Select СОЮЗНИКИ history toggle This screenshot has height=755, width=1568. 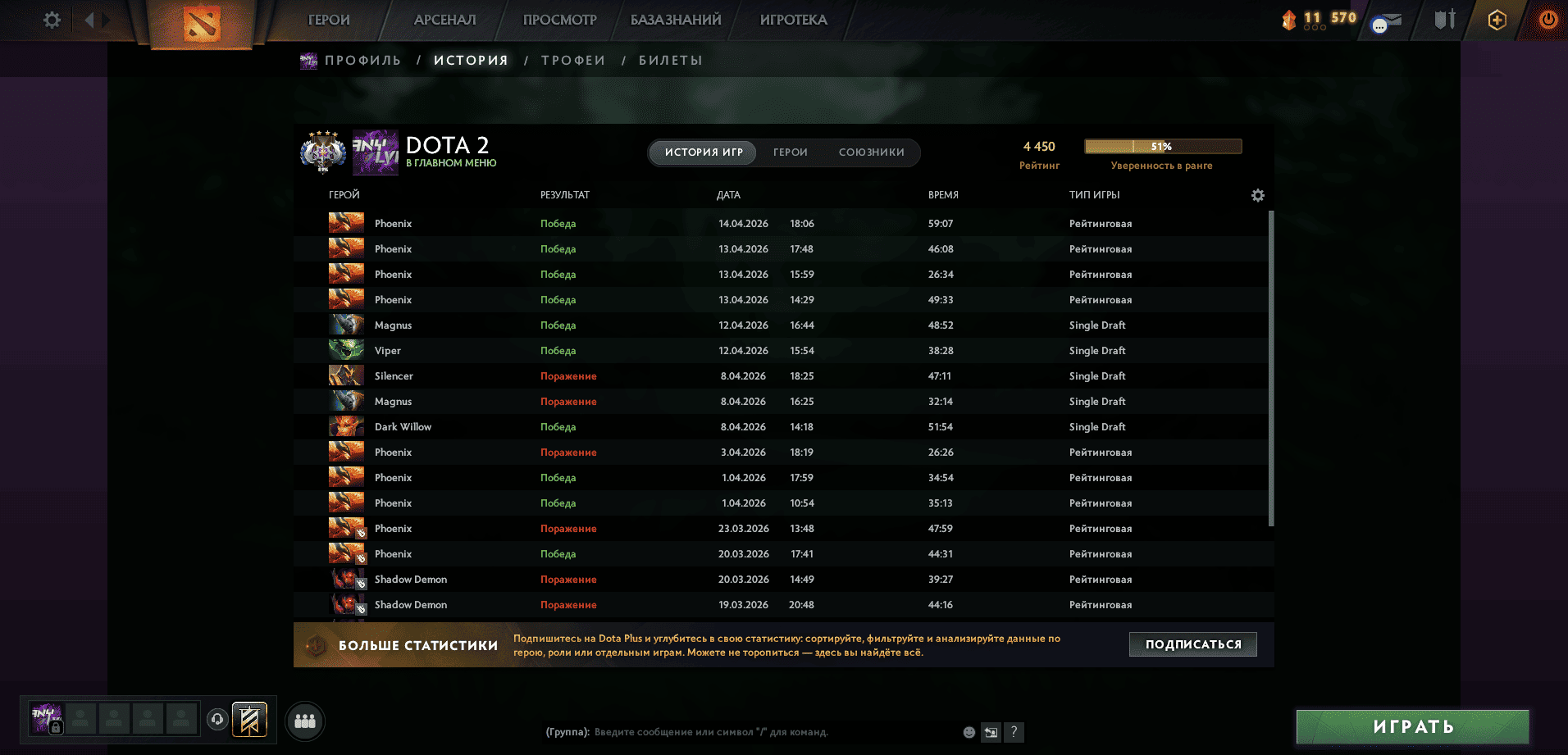point(871,152)
